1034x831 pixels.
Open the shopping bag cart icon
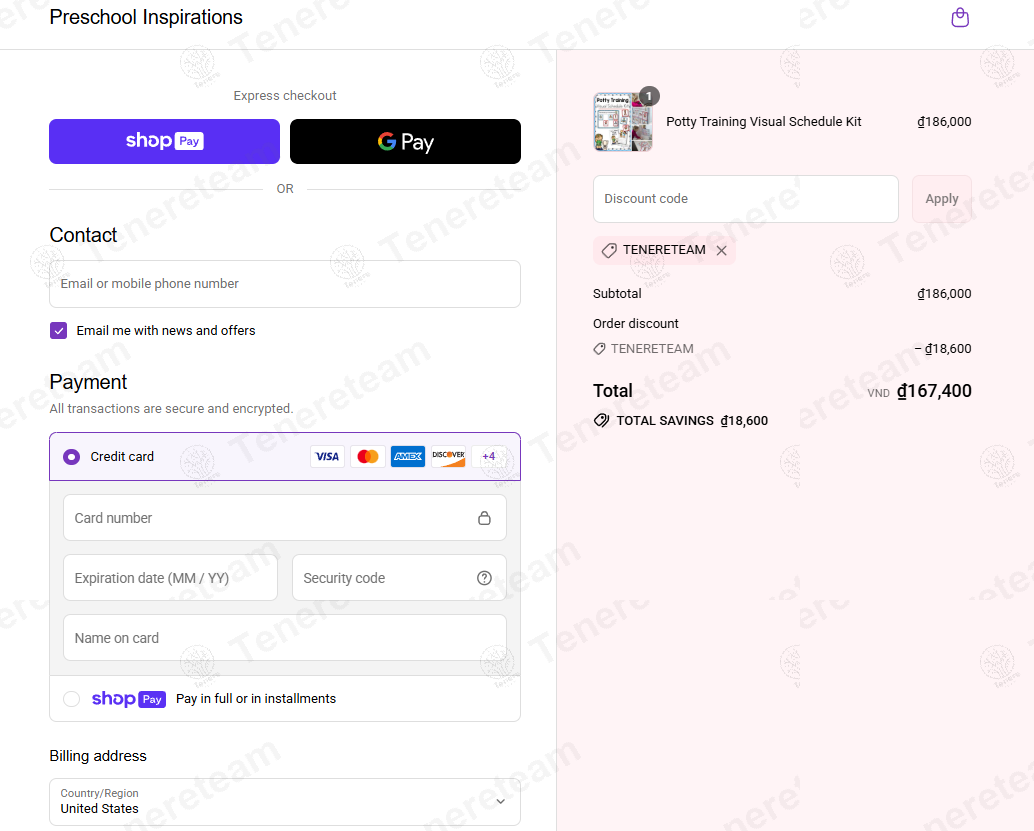point(959,17)
